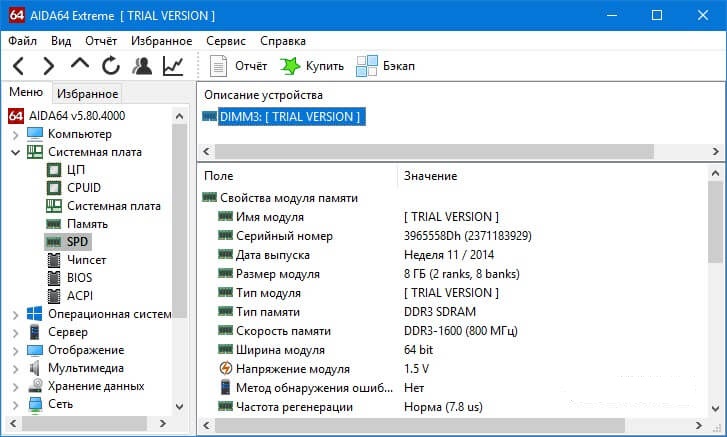Click the icon beside Метод обнаружения ошибок
The height and width of the screenshot is (437, 727).
[x=225, y=387]
